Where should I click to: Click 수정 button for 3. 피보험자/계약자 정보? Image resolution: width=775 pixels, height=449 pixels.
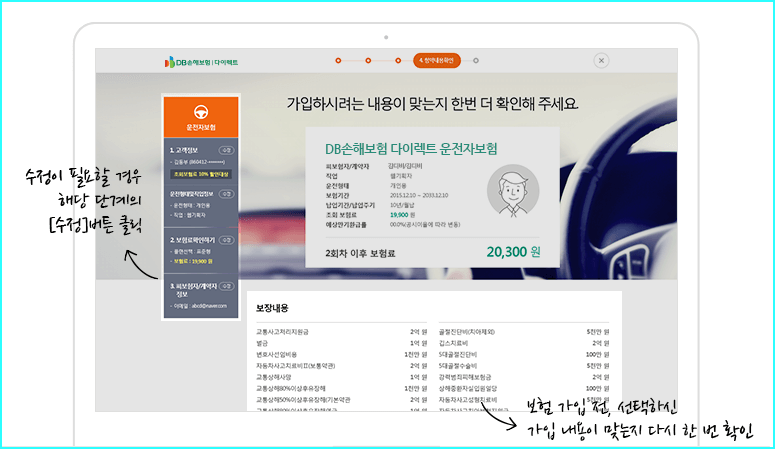227,286
